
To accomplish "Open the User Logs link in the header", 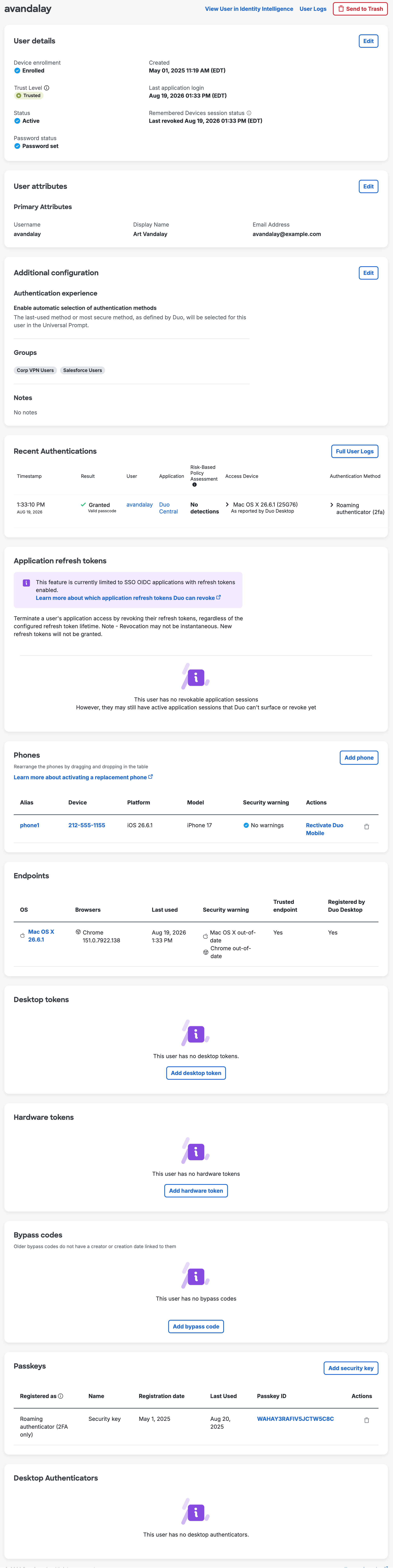I will pos(313,9).
